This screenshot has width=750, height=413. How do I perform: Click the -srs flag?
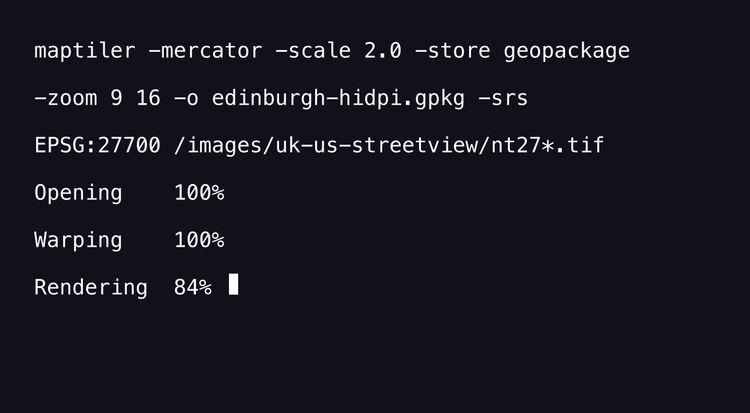tap(503, 98)
